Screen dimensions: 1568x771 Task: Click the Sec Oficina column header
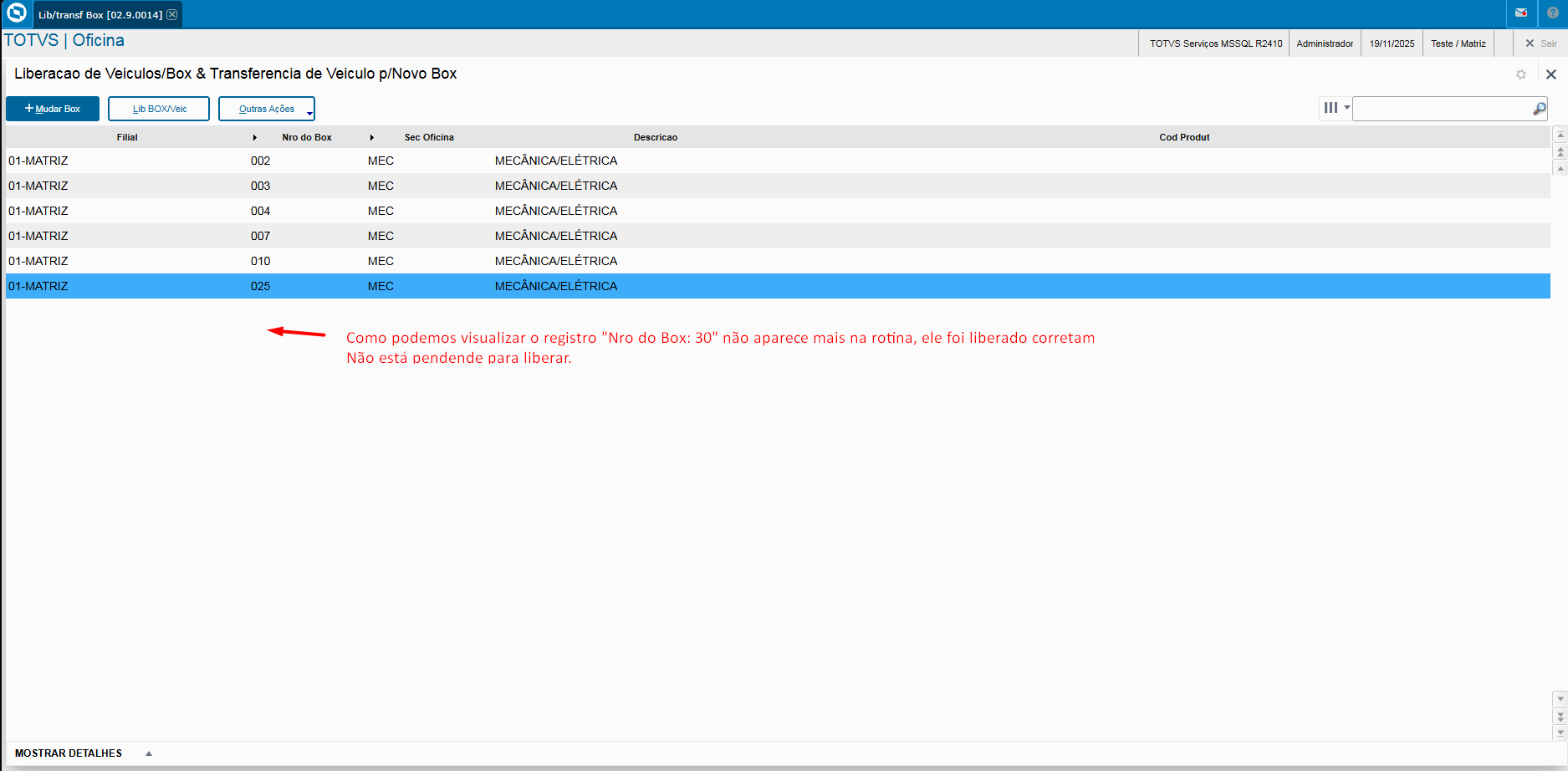429,137
